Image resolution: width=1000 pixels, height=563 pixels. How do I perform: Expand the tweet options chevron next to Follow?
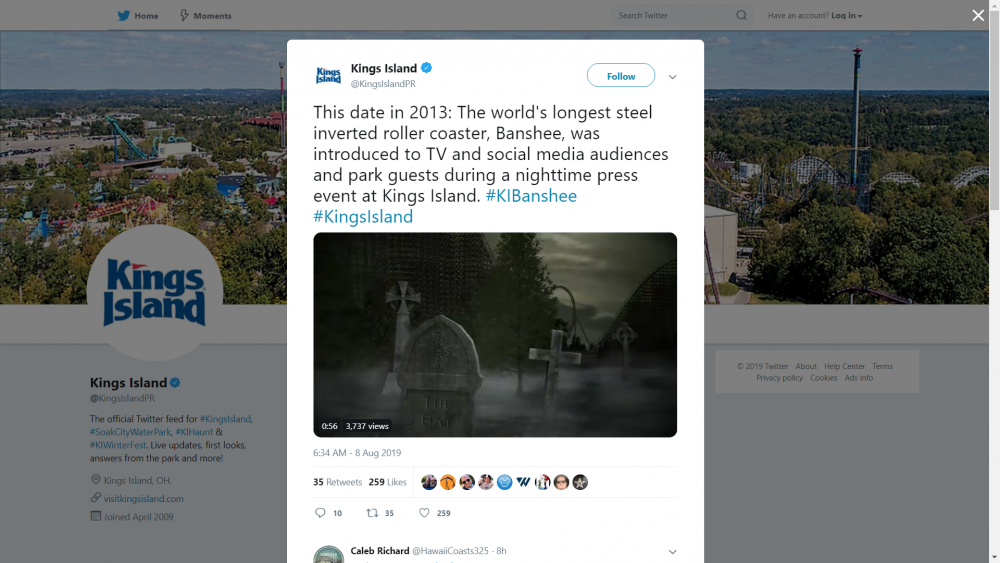672,77
